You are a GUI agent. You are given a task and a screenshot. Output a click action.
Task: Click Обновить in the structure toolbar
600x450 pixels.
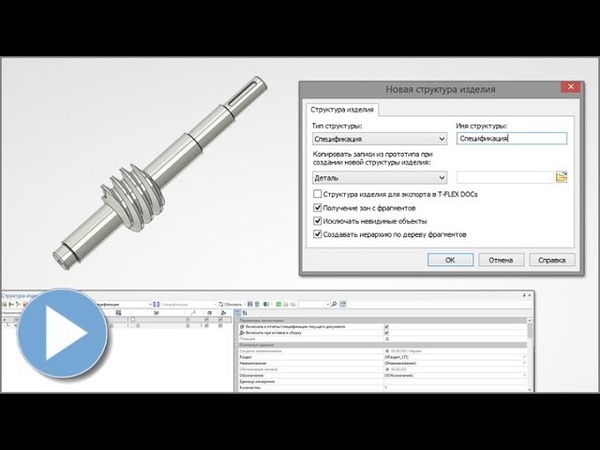click(230, 304)
